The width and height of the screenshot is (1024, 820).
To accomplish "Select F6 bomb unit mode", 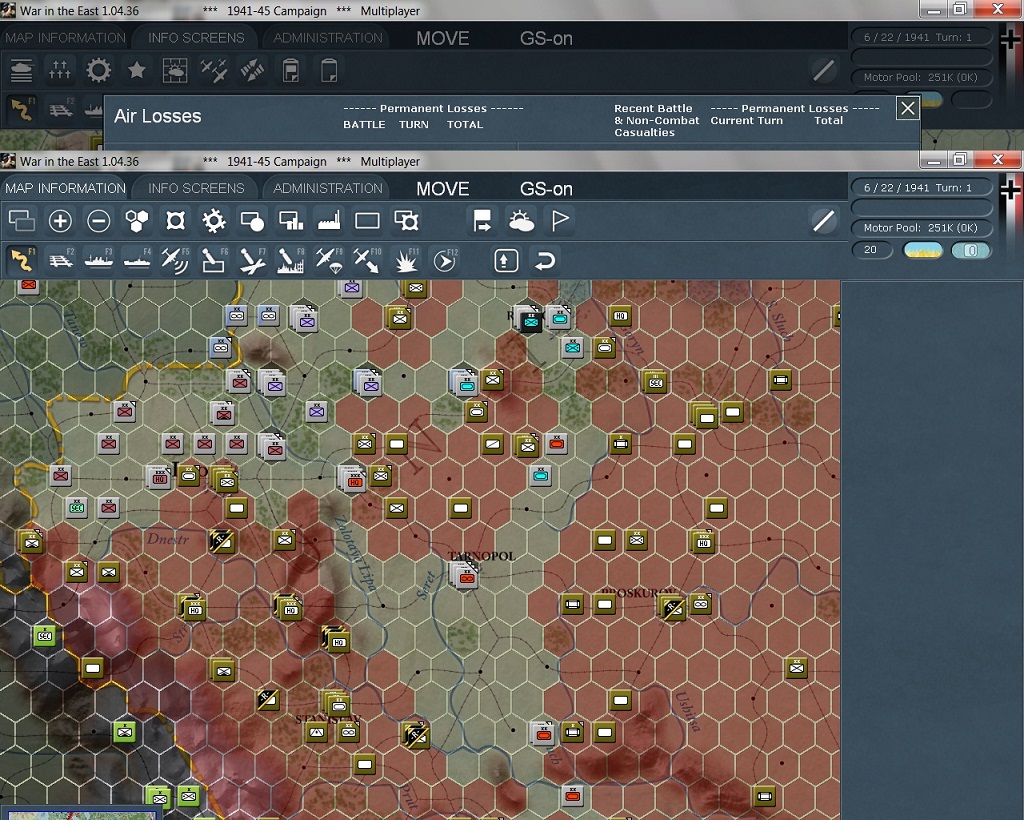I will pos(214,260).
